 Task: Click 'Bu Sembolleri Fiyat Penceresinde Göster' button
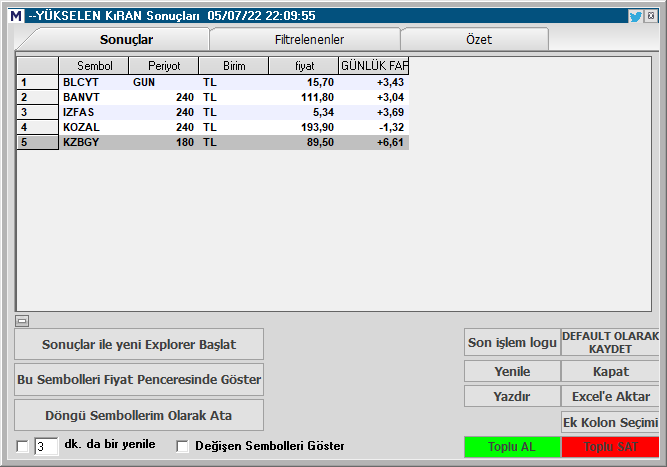coord(139,379)
